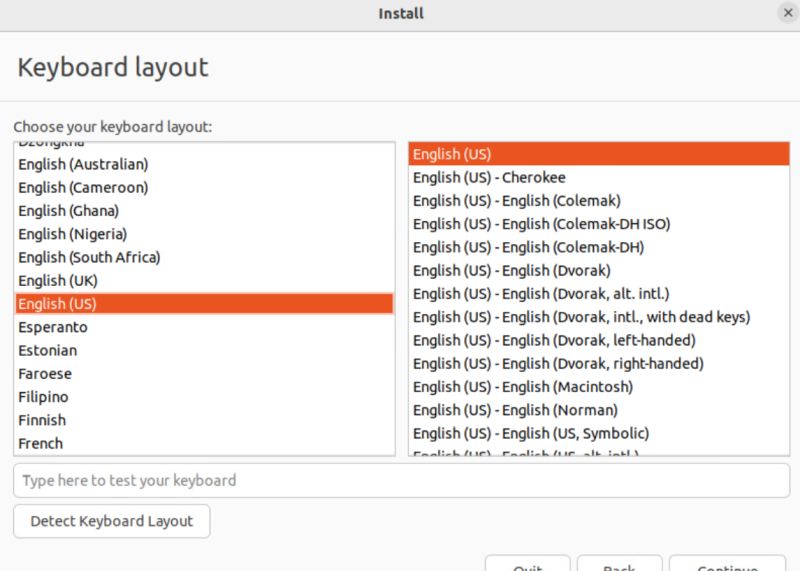Image resolution: width=800 pixels, height=571 pixels.
Task: Choose English (Dvorak, right-handed) variant
Action: pos(599,363)
